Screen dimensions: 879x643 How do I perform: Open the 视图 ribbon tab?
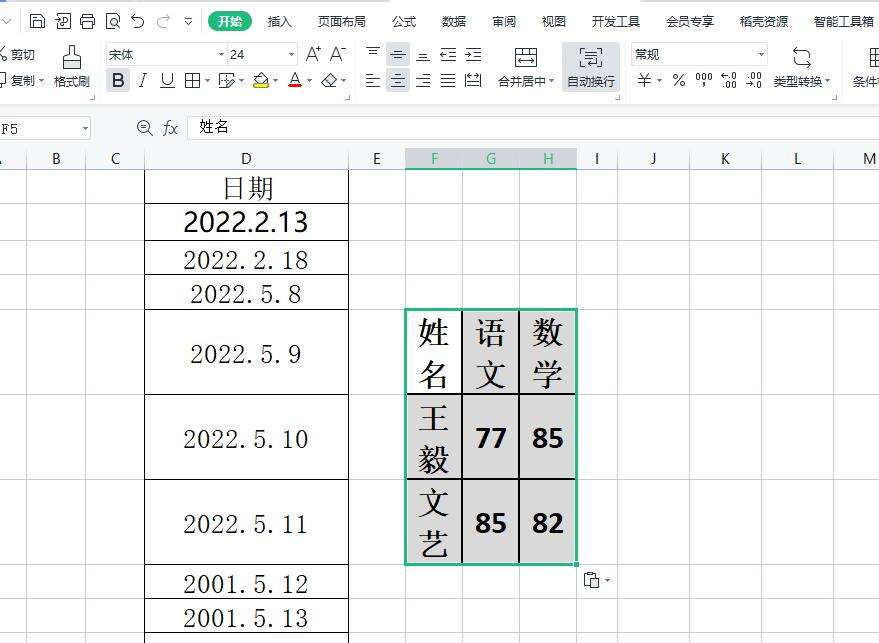point(554,21)
